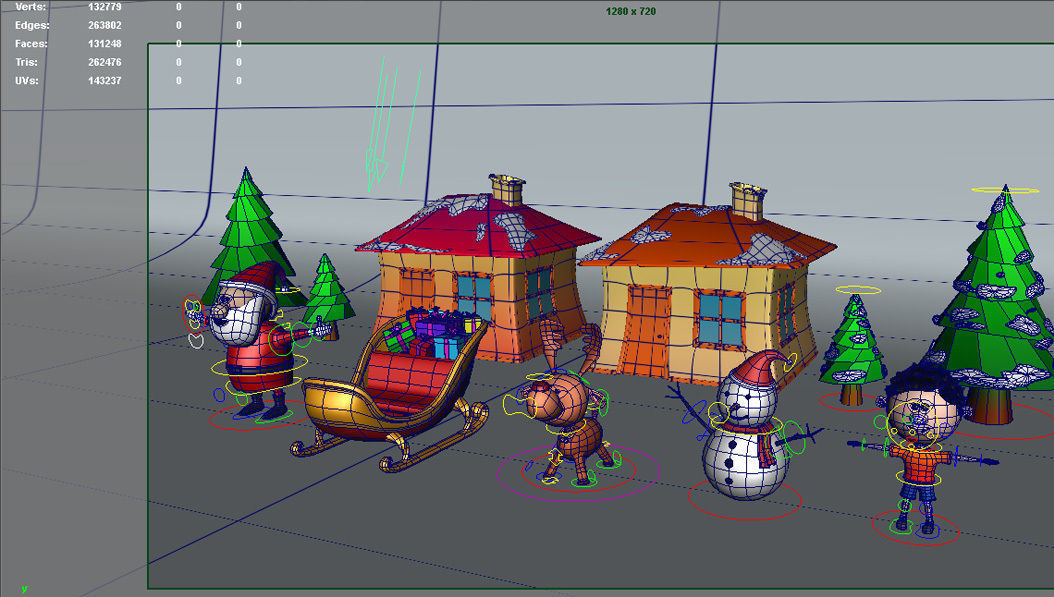The image size is (1054, 597).
Task: Select the reindeer character's head
Action: coord(559,398)
